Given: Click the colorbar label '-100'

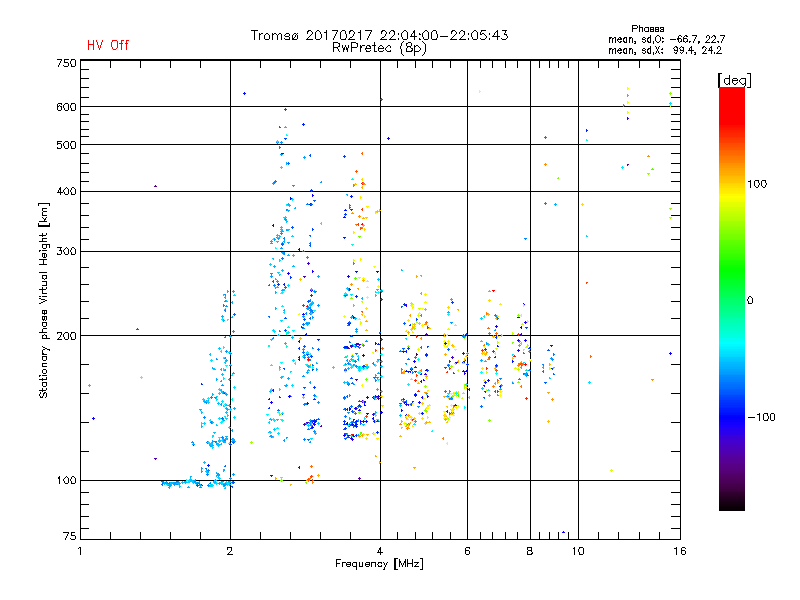Looking at the screenshot, I should (x=761, y=417).
